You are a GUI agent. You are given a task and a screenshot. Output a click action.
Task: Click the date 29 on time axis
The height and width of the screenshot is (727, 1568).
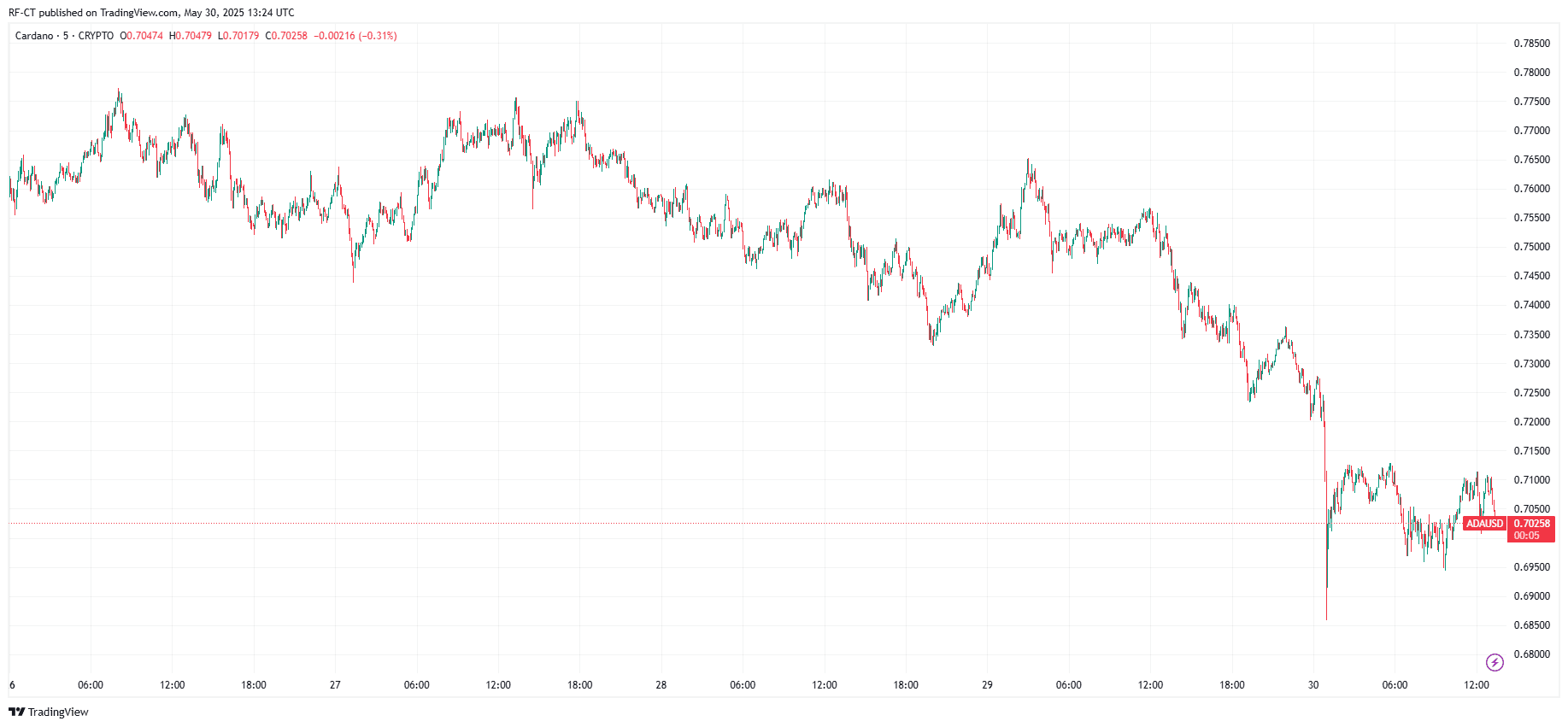pos(987,685)
